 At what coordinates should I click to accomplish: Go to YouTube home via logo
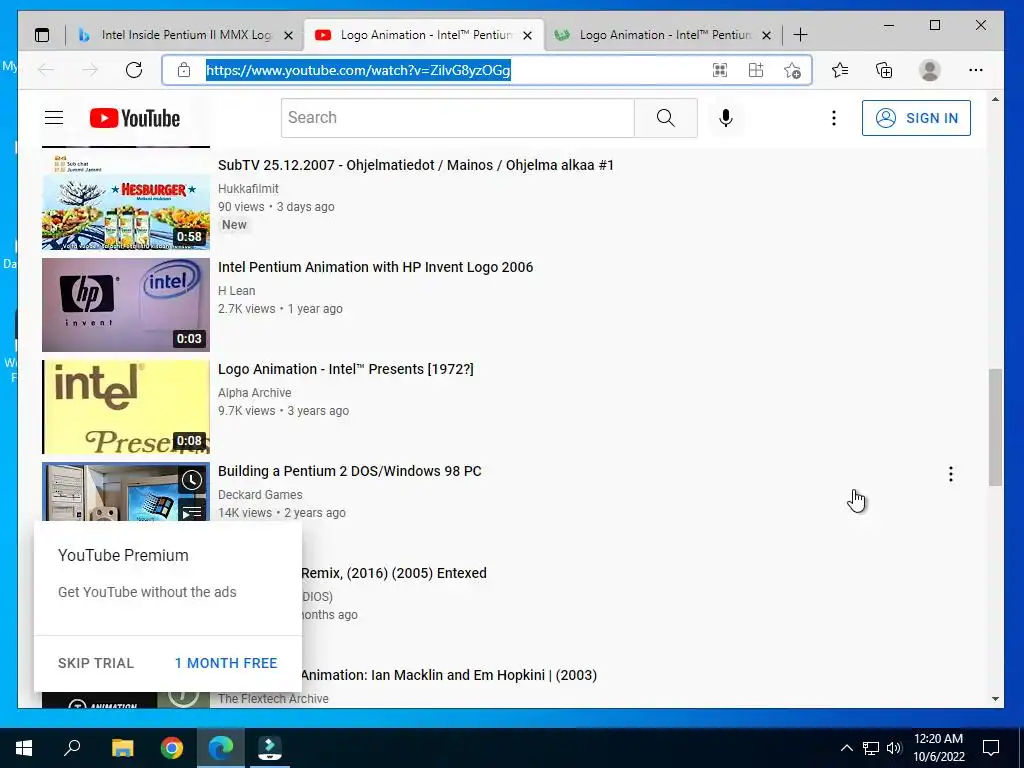click(135, 118)
